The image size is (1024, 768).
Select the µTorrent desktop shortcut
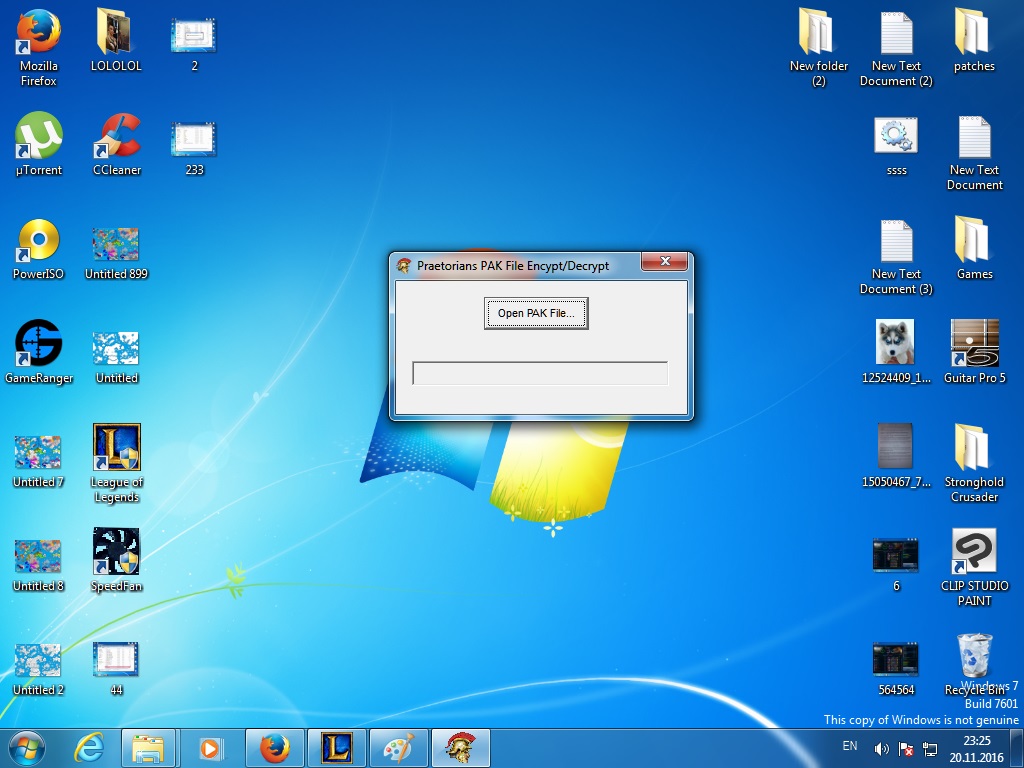[x=39, y=145]
